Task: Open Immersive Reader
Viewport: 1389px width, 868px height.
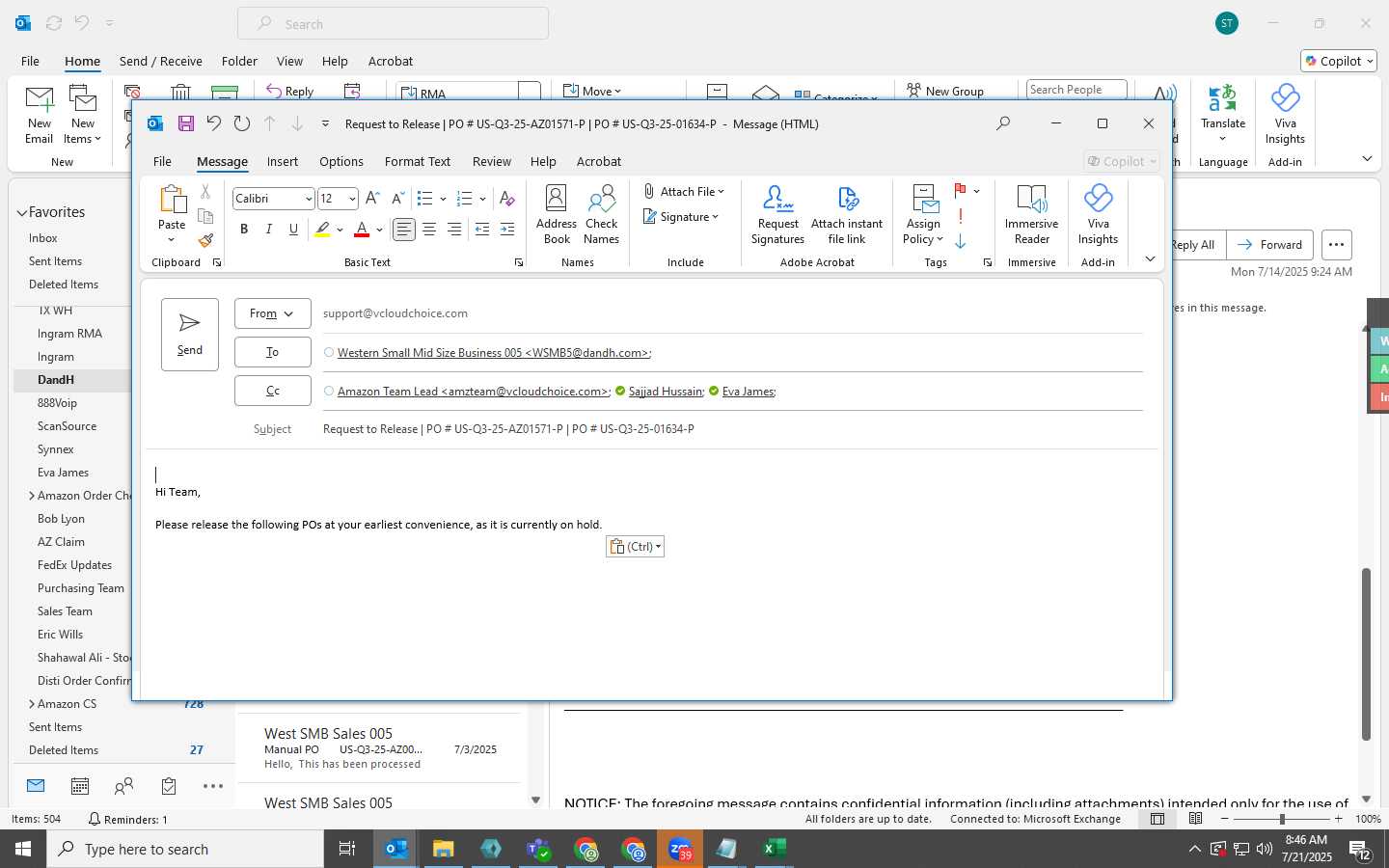Action: [x=1031, y=215]
